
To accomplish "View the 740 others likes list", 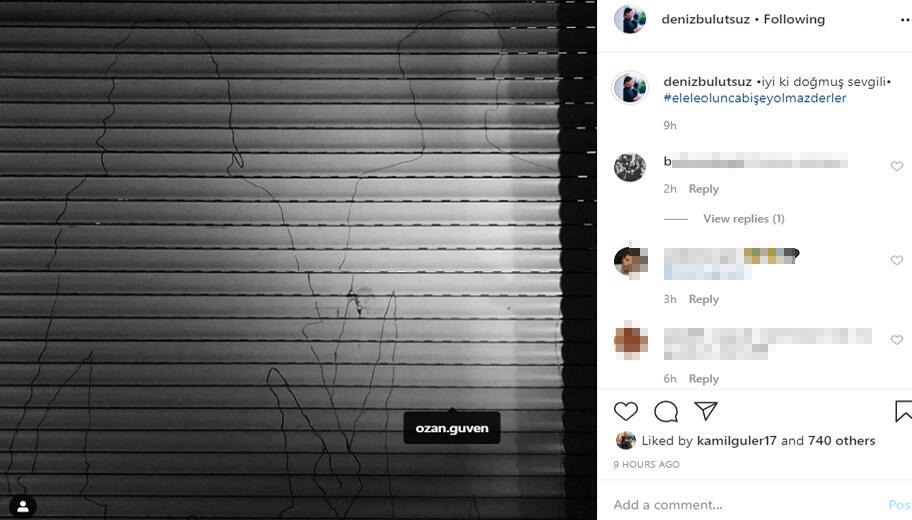I will pyautogui.click(x=841, y=441).
